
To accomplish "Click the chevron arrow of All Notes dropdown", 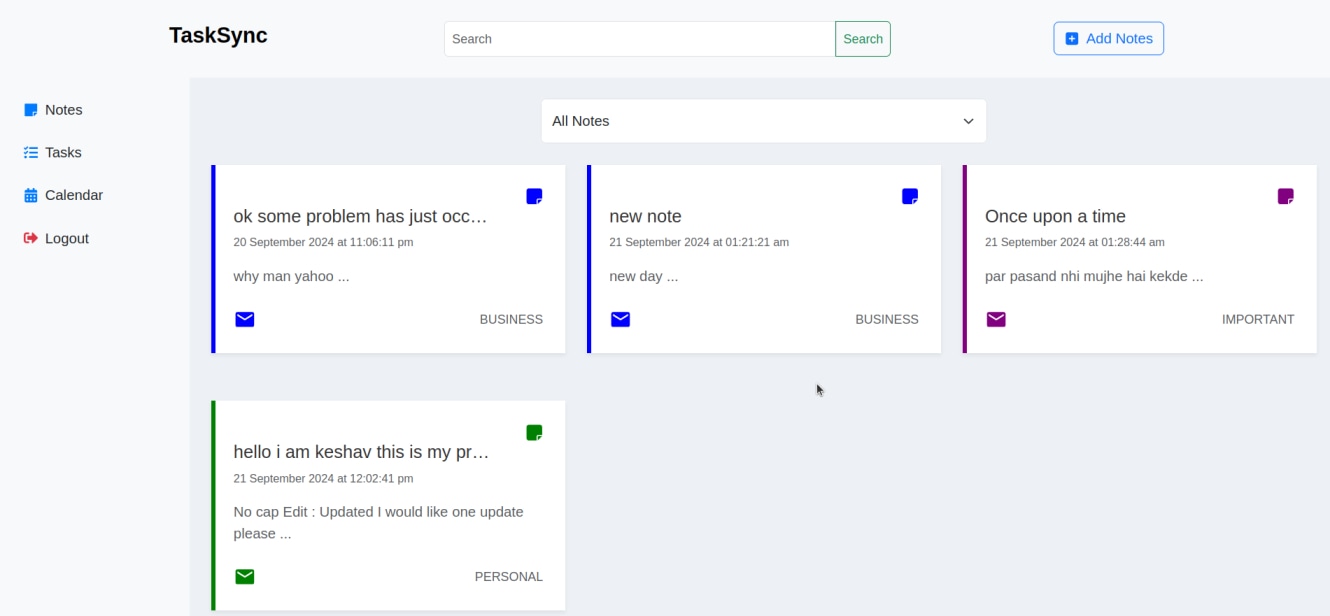I will coord(967,121).
